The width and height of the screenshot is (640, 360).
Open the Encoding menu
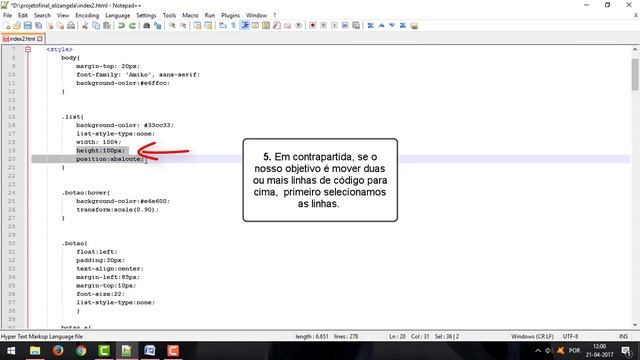[87, 15]
